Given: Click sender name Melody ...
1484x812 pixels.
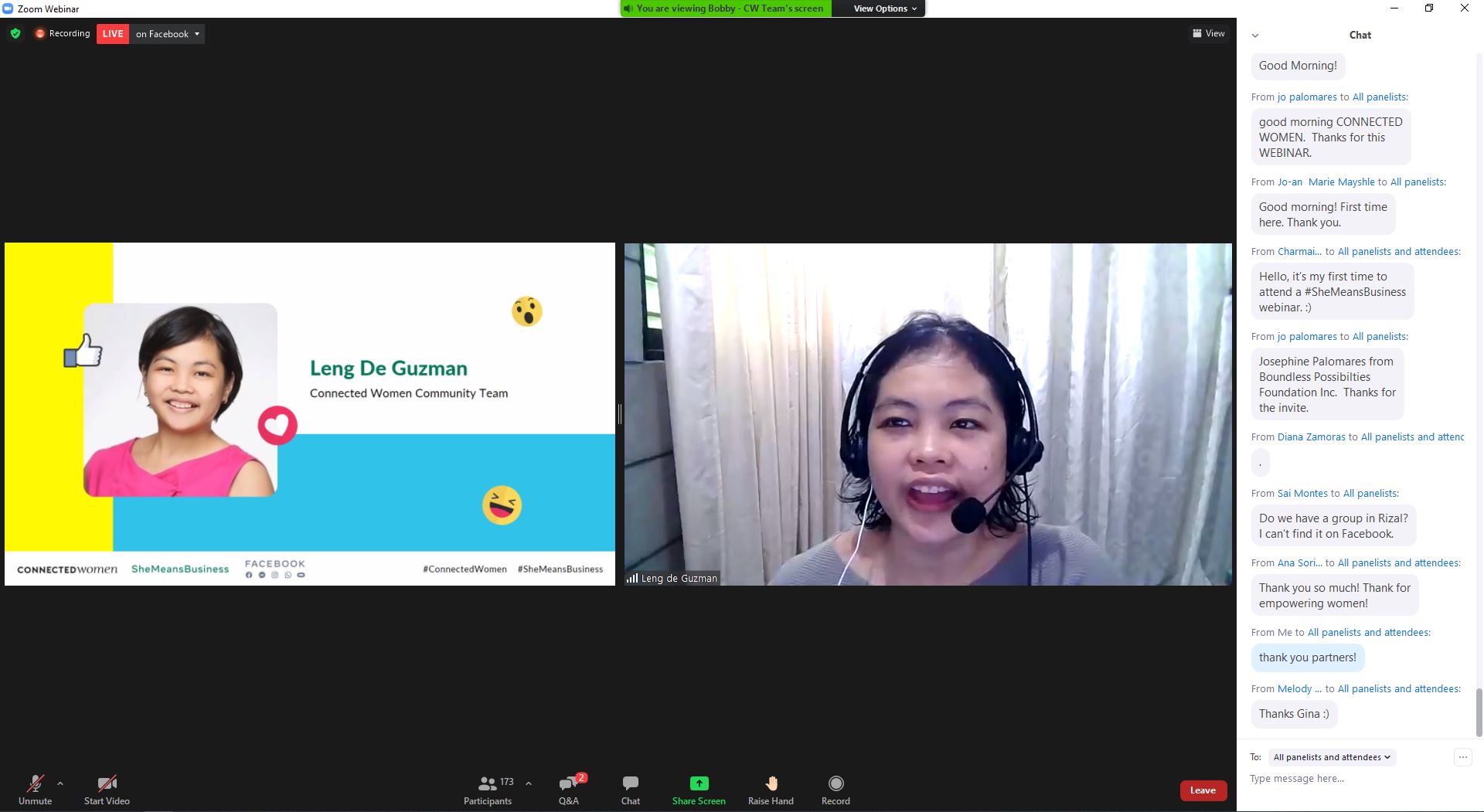Looking at the screenshot, I should 1299,689.
